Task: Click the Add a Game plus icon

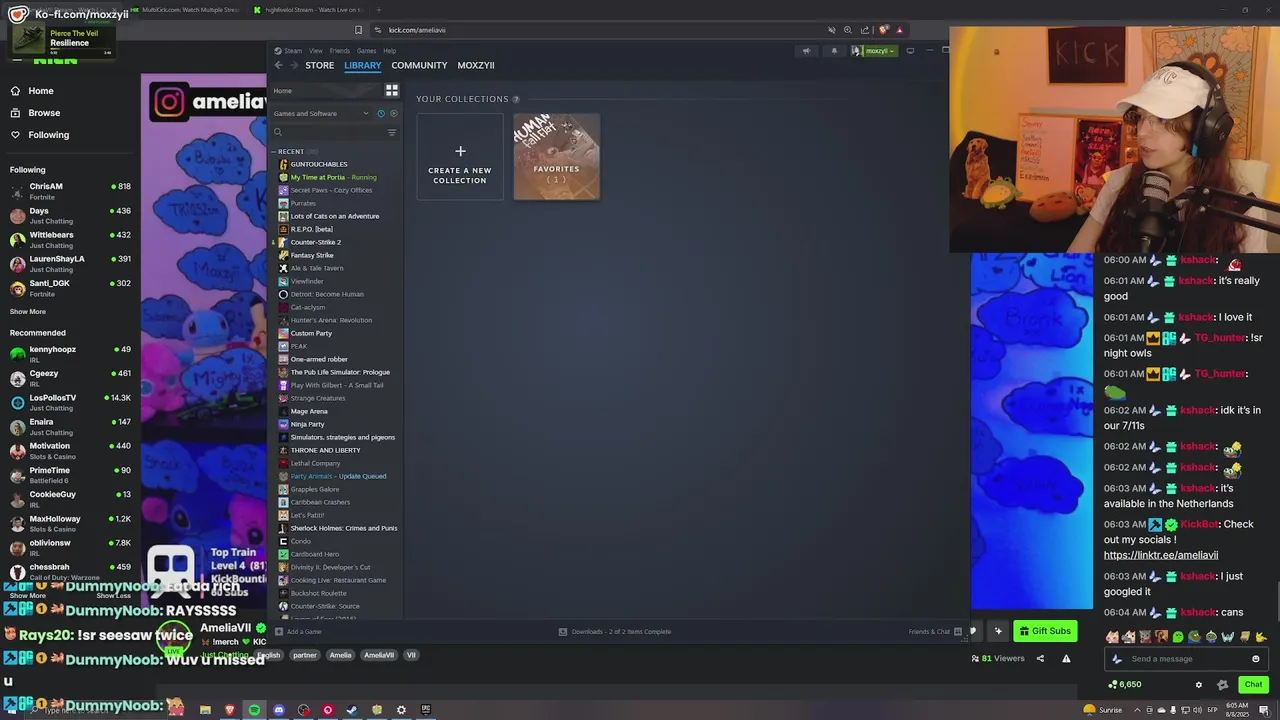Action: pos(277,632)
